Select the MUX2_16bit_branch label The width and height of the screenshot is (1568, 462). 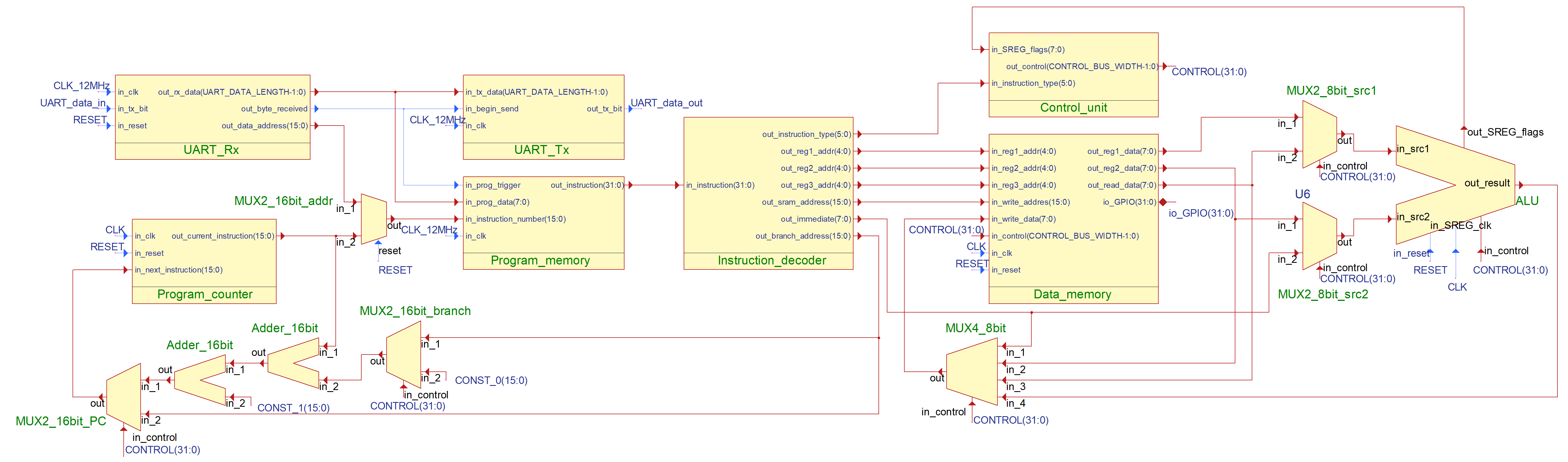415,311
